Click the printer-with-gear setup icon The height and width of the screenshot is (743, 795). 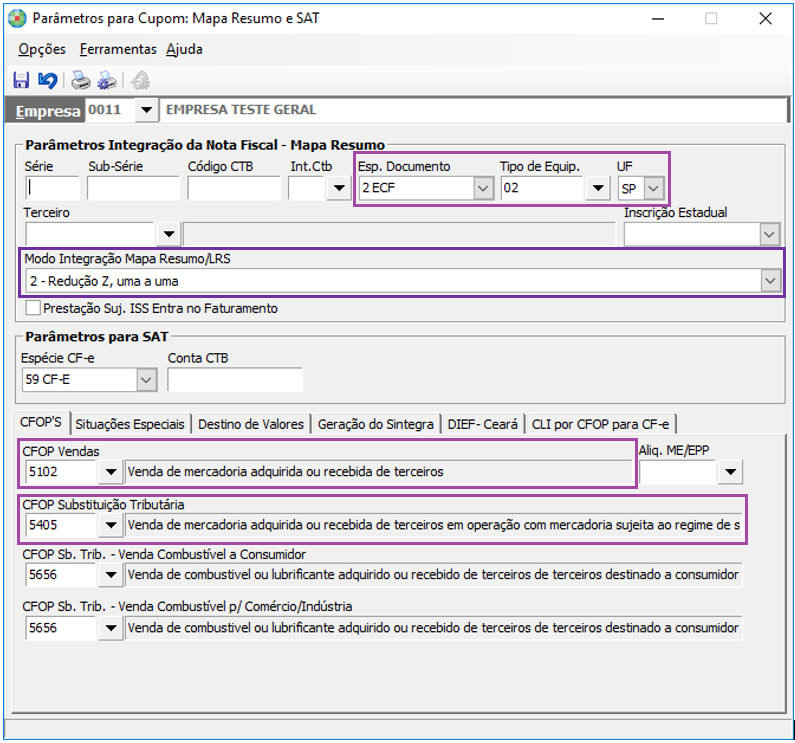[x=107, y=81]
